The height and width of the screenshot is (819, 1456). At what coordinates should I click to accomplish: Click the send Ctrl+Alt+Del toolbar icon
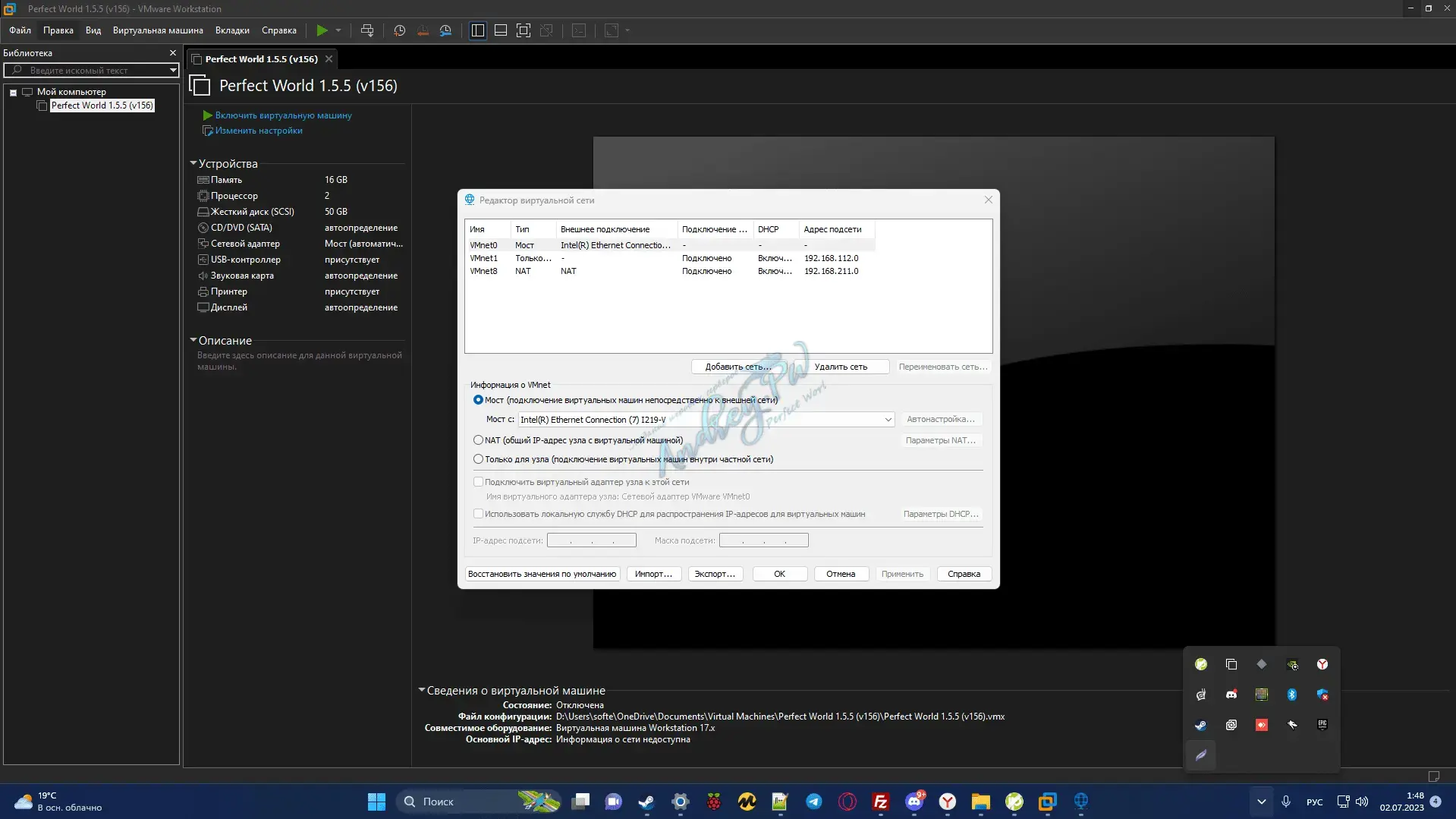(367, 30)
